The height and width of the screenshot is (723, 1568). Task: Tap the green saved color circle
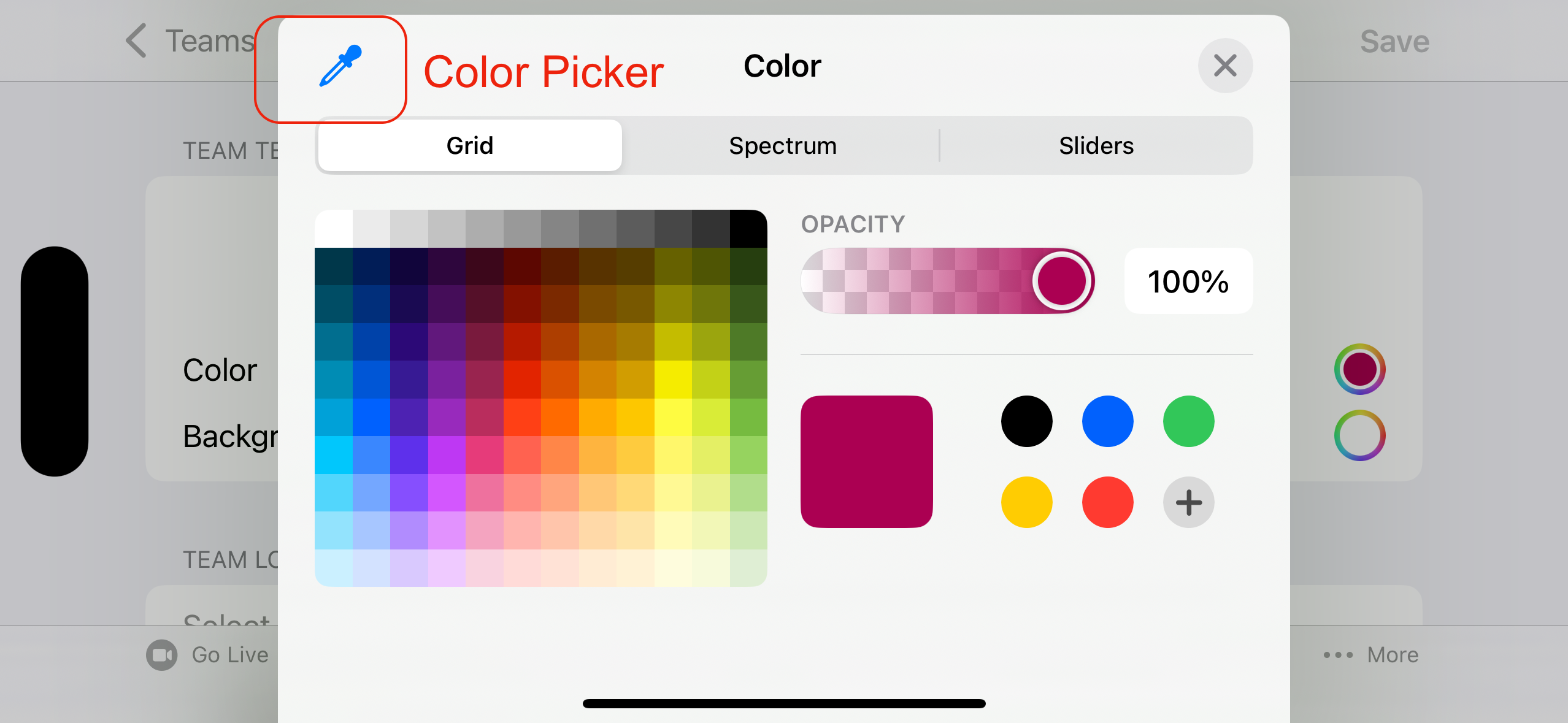point(1188,421)
